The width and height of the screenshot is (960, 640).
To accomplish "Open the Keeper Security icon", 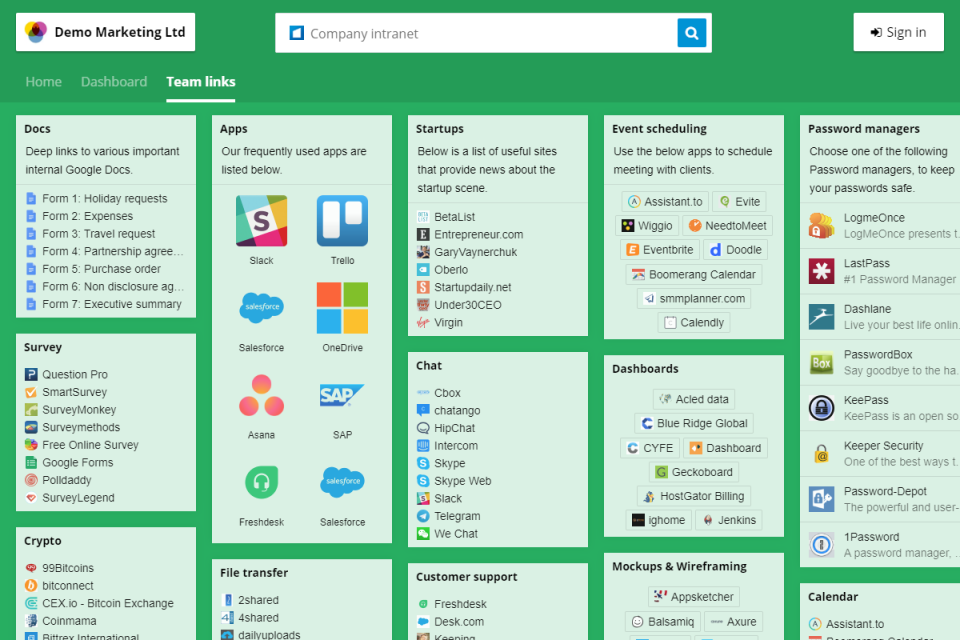I will 822,454.
